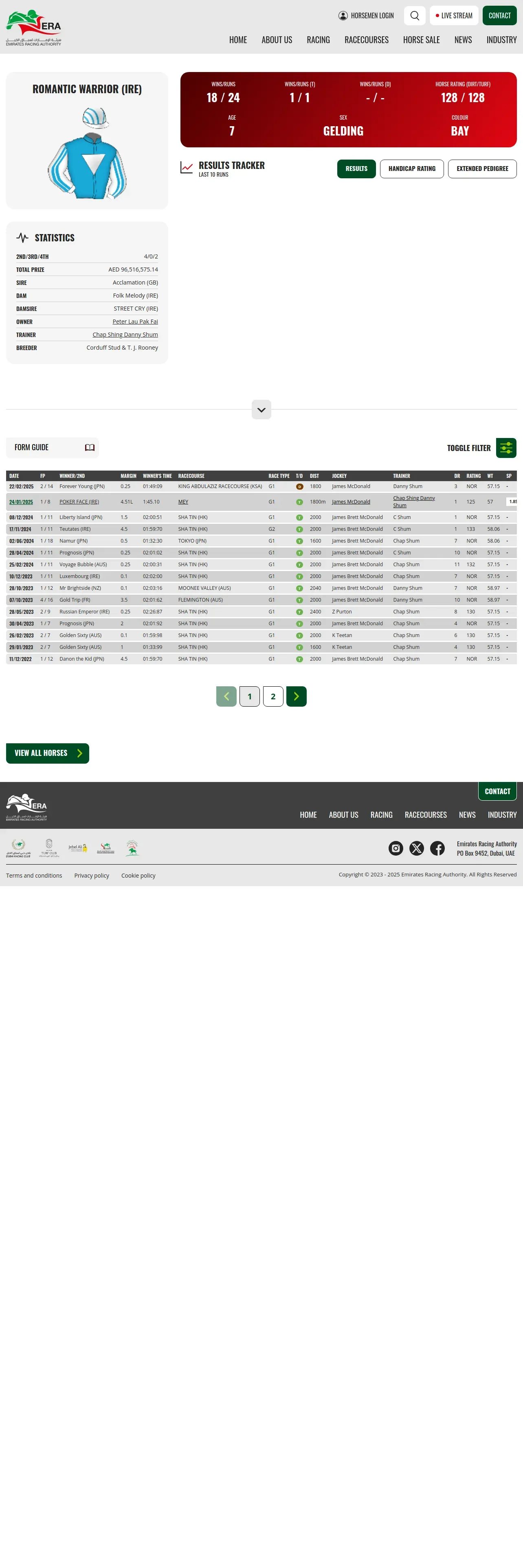523x1568 pixels.
Task: Click James McDonald jockey link in 24/01/2025 row
Action: (x=351, y=502)
